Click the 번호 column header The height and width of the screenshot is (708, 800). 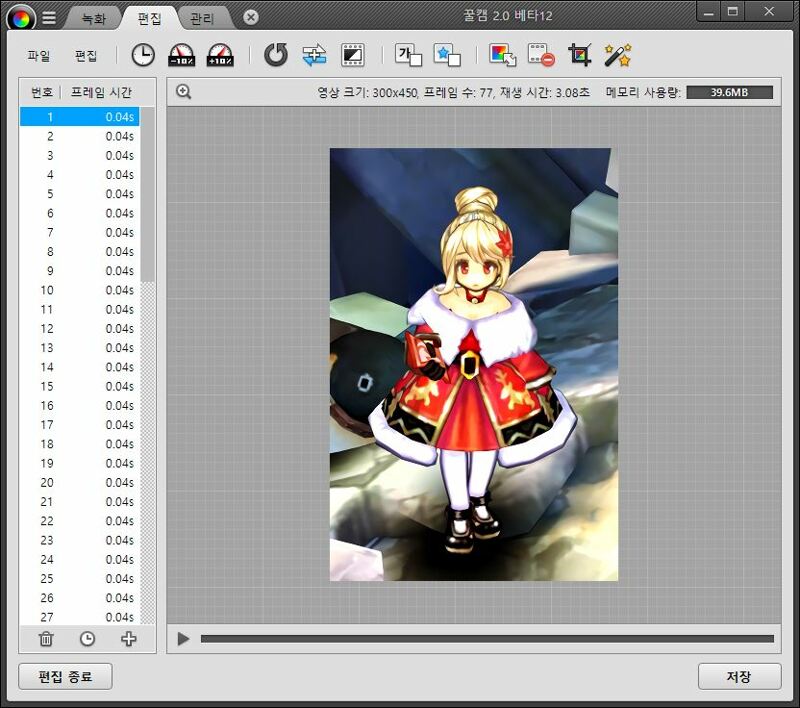point(42,92)
